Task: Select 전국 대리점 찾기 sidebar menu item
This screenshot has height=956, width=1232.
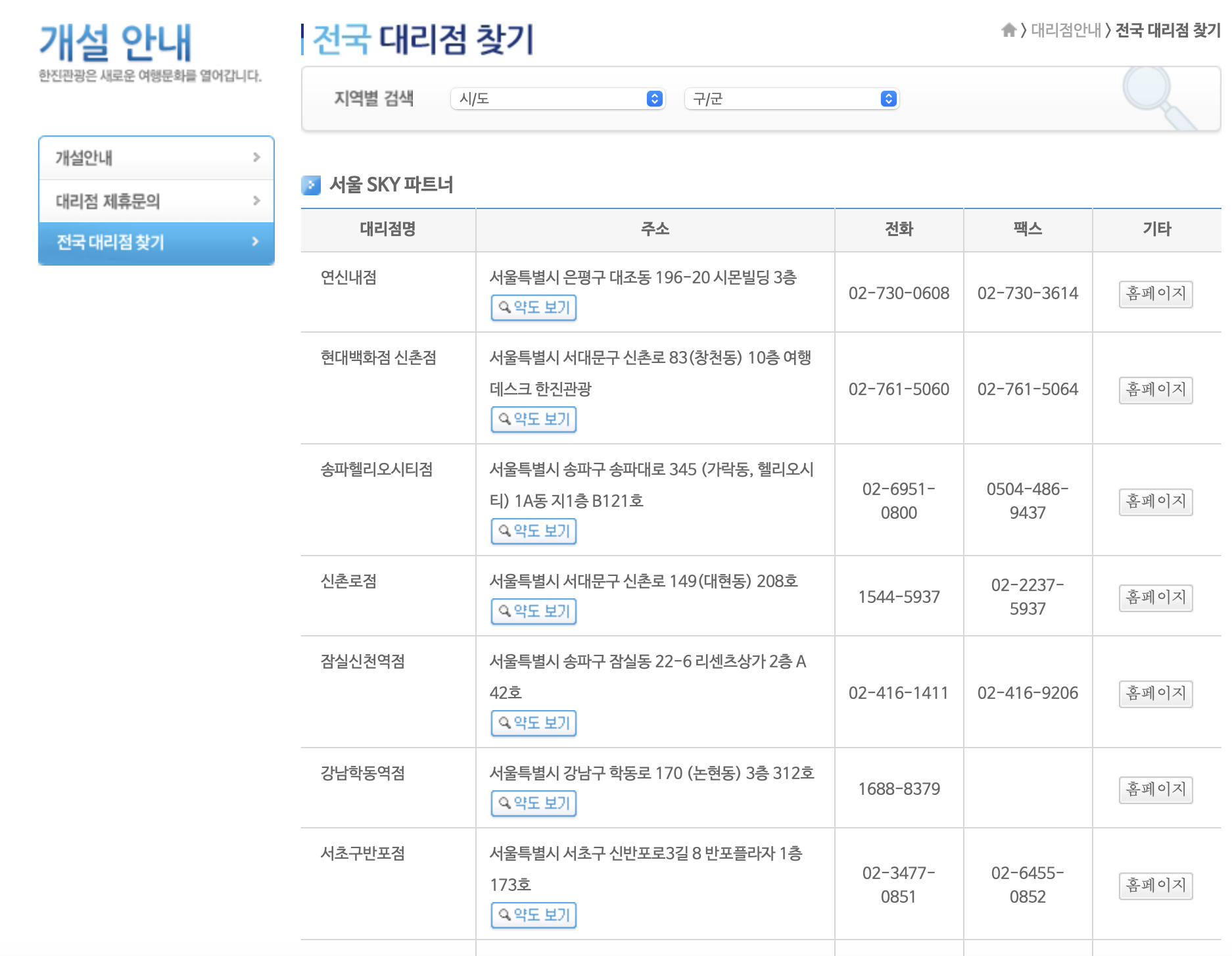Action: (156, 243)
